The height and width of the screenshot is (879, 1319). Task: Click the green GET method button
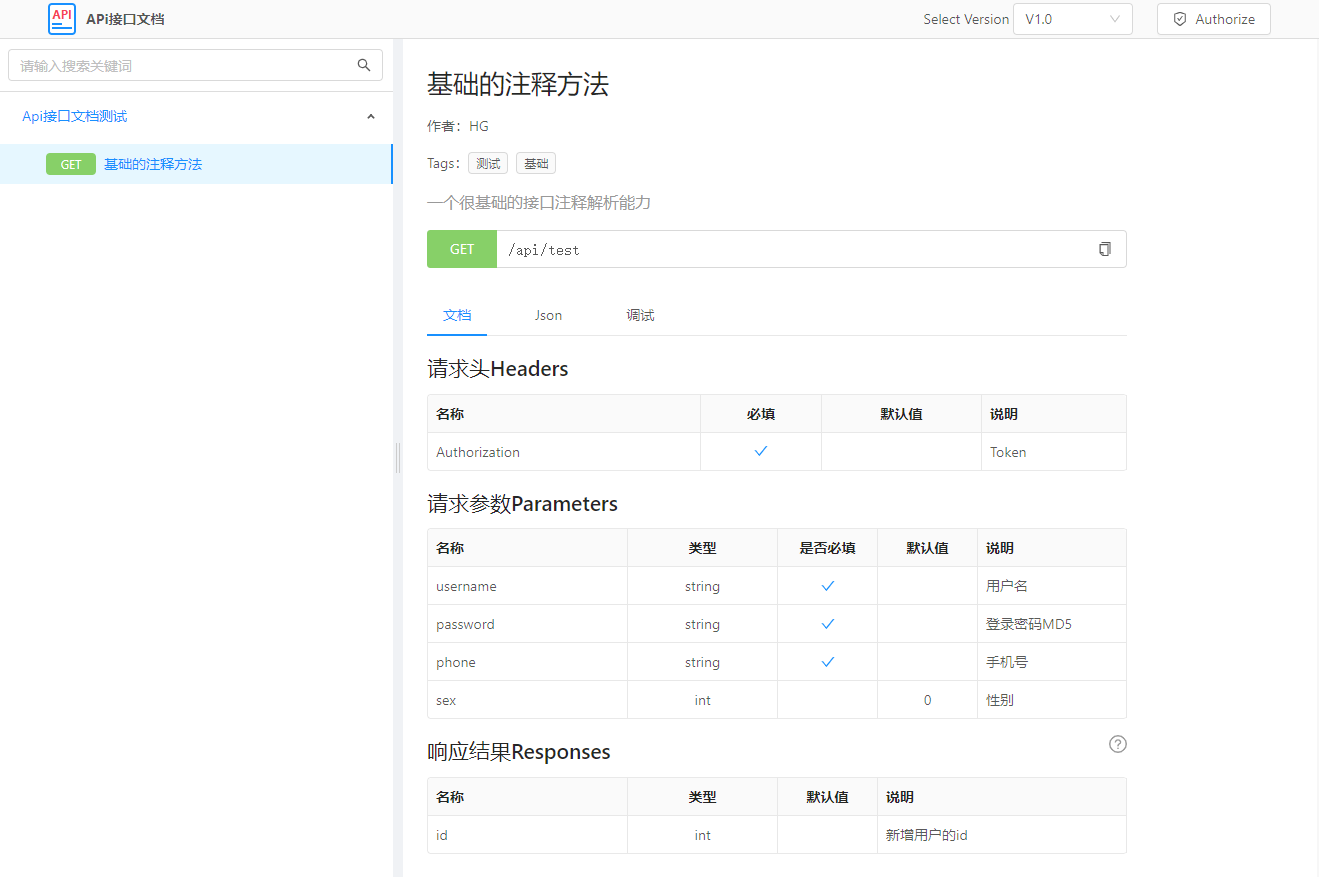click(462, 249)
